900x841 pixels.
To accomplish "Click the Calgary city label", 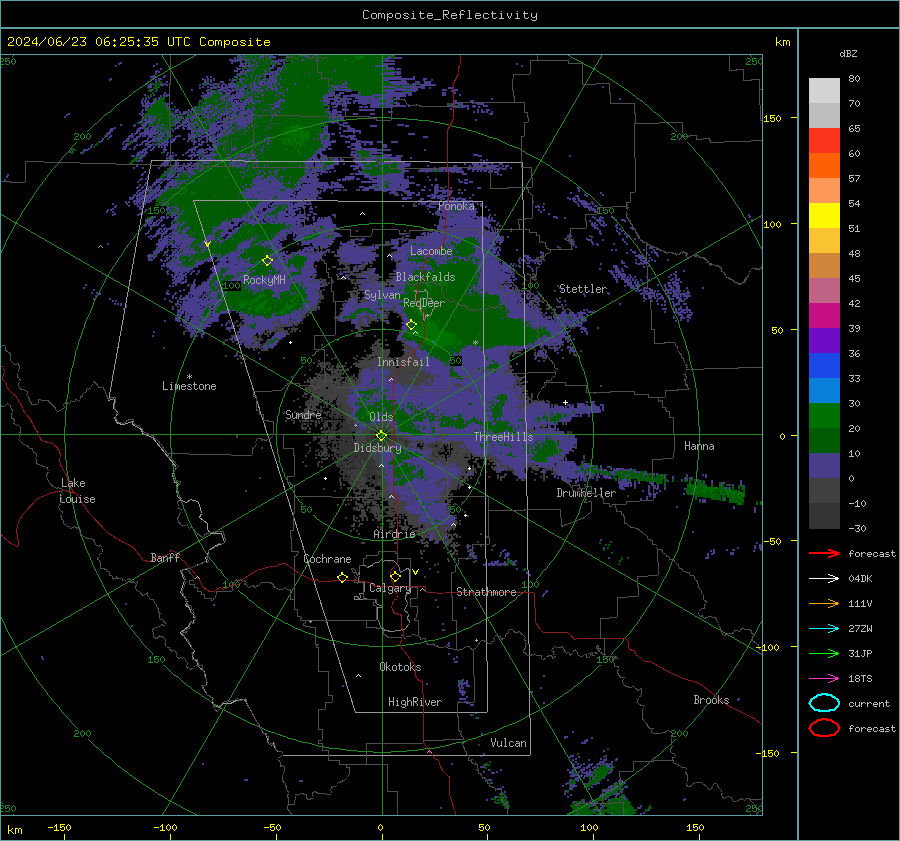I will [390, 588].
